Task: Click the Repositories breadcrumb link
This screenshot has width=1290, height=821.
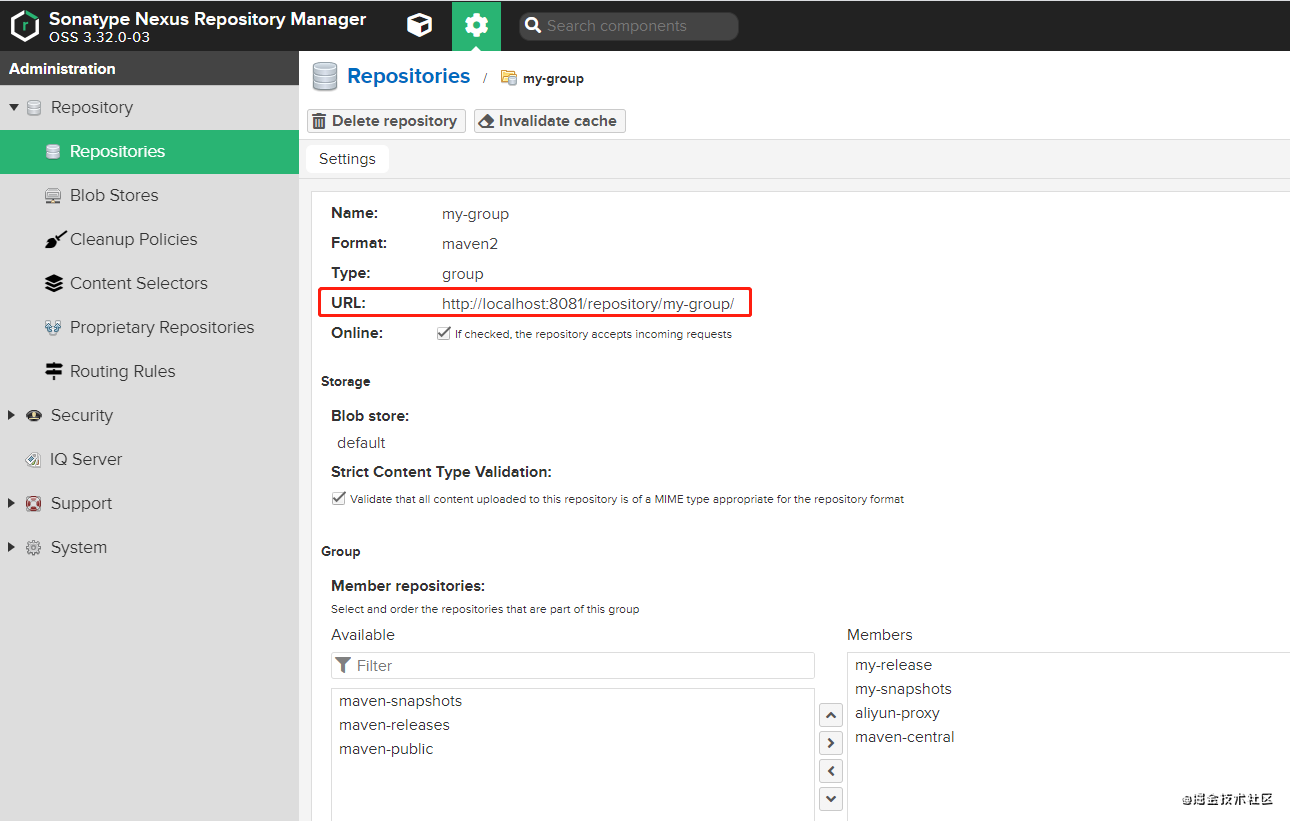Action: pyautogui.click(x=408, y=76)
